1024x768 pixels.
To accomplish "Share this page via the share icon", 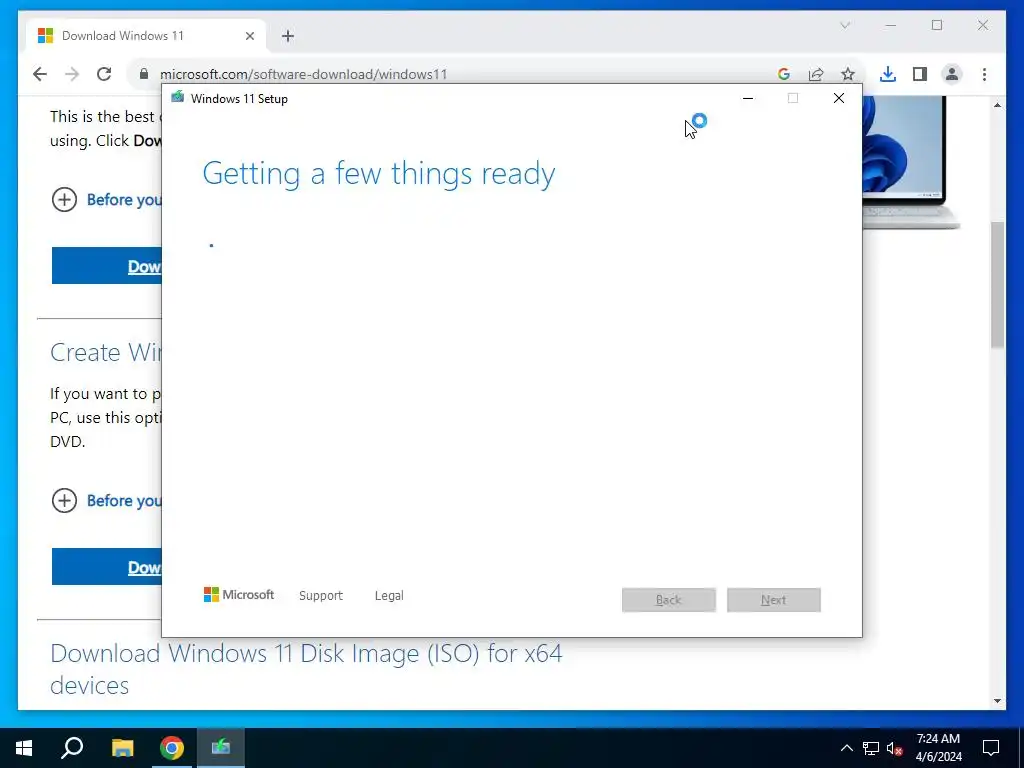I will pyautogui.click(x=816, y=74).
